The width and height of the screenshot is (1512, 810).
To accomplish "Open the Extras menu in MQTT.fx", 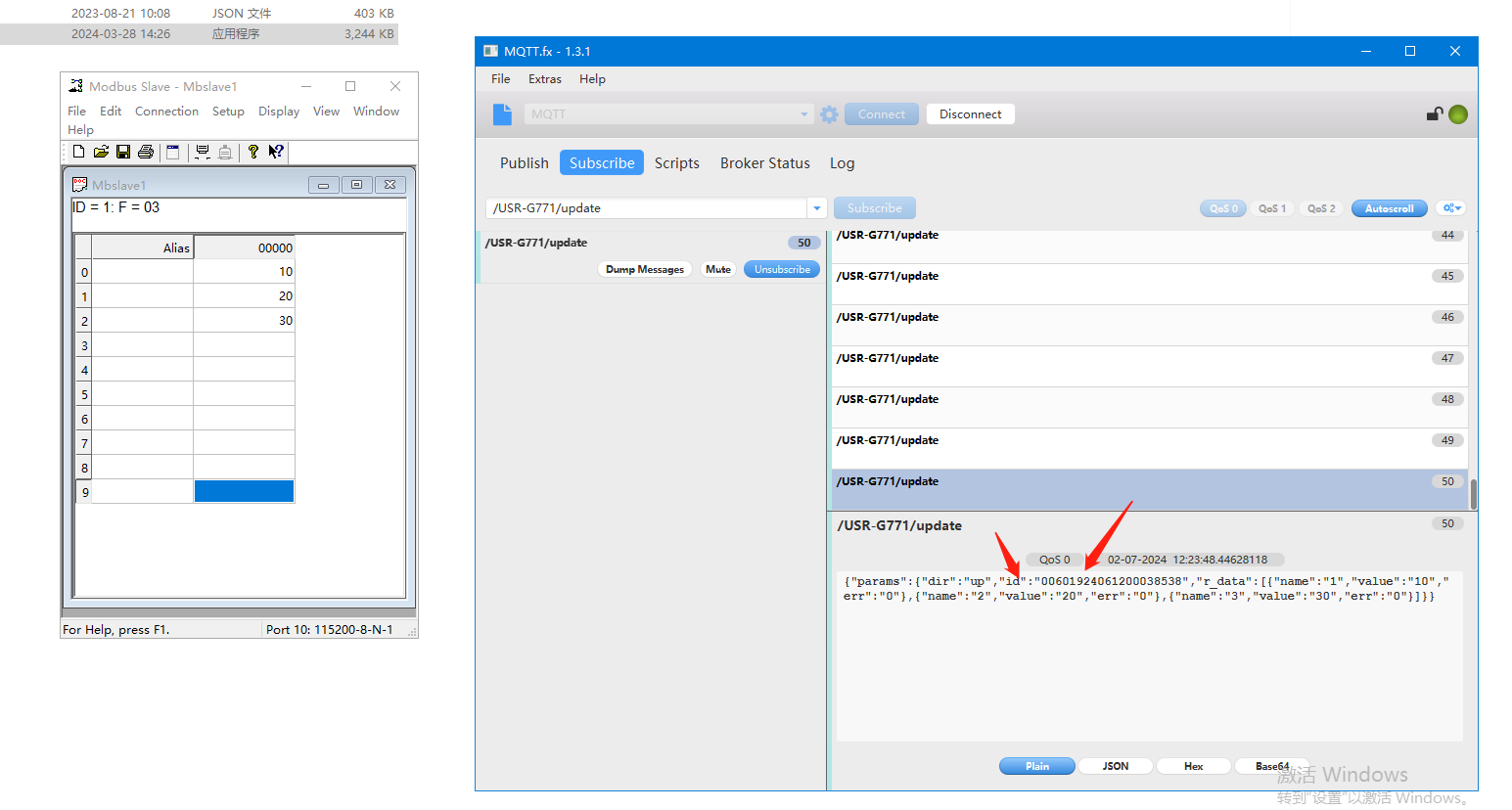I will point(545,79).
